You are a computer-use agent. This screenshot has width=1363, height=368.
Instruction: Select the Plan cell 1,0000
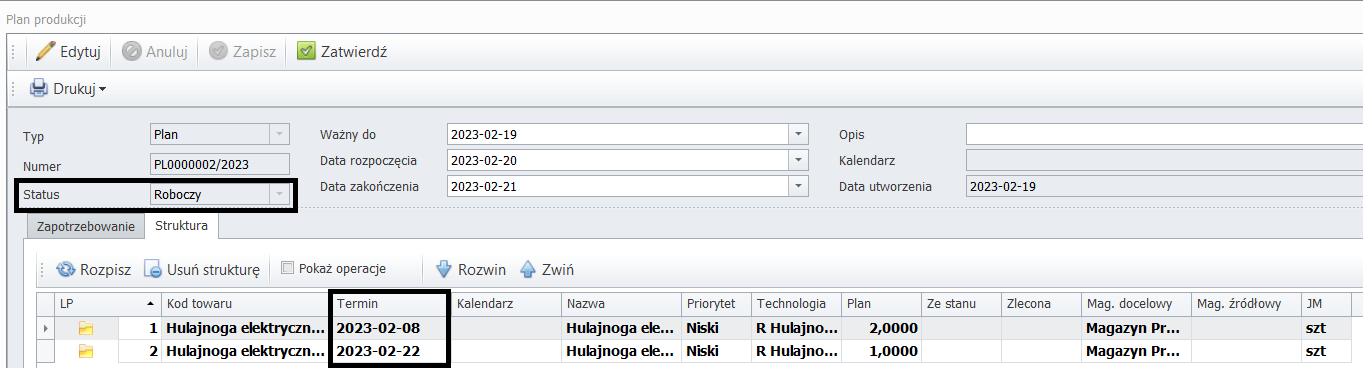point(880,350)
